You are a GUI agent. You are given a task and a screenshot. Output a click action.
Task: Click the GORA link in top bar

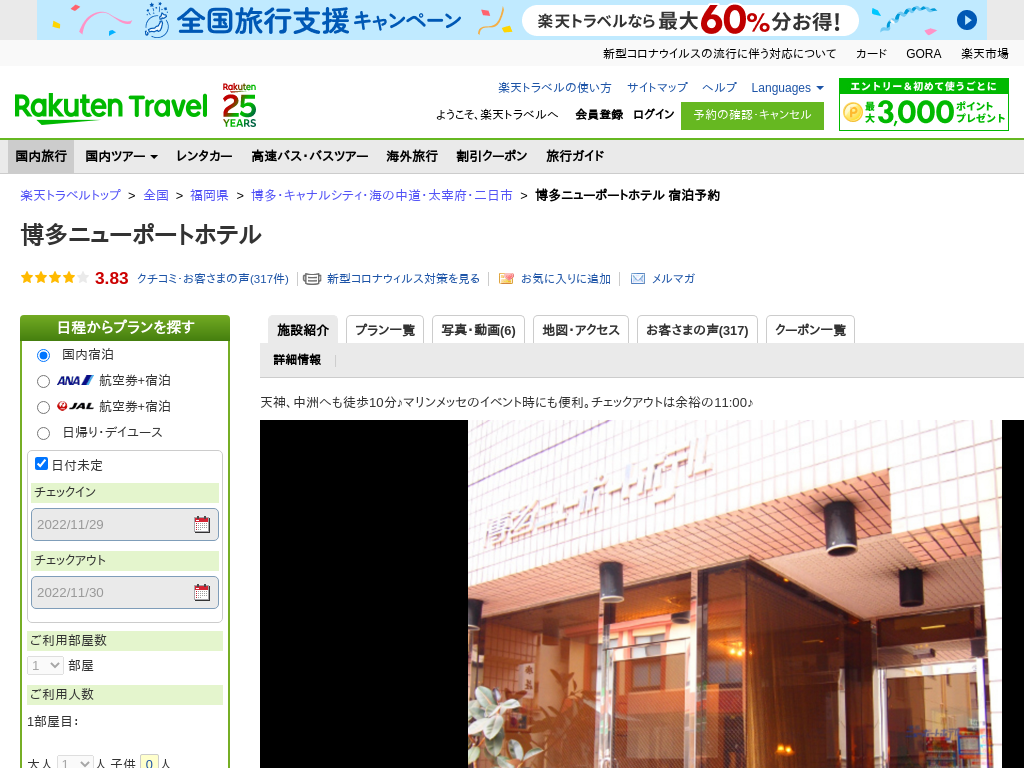click(923, 54)
